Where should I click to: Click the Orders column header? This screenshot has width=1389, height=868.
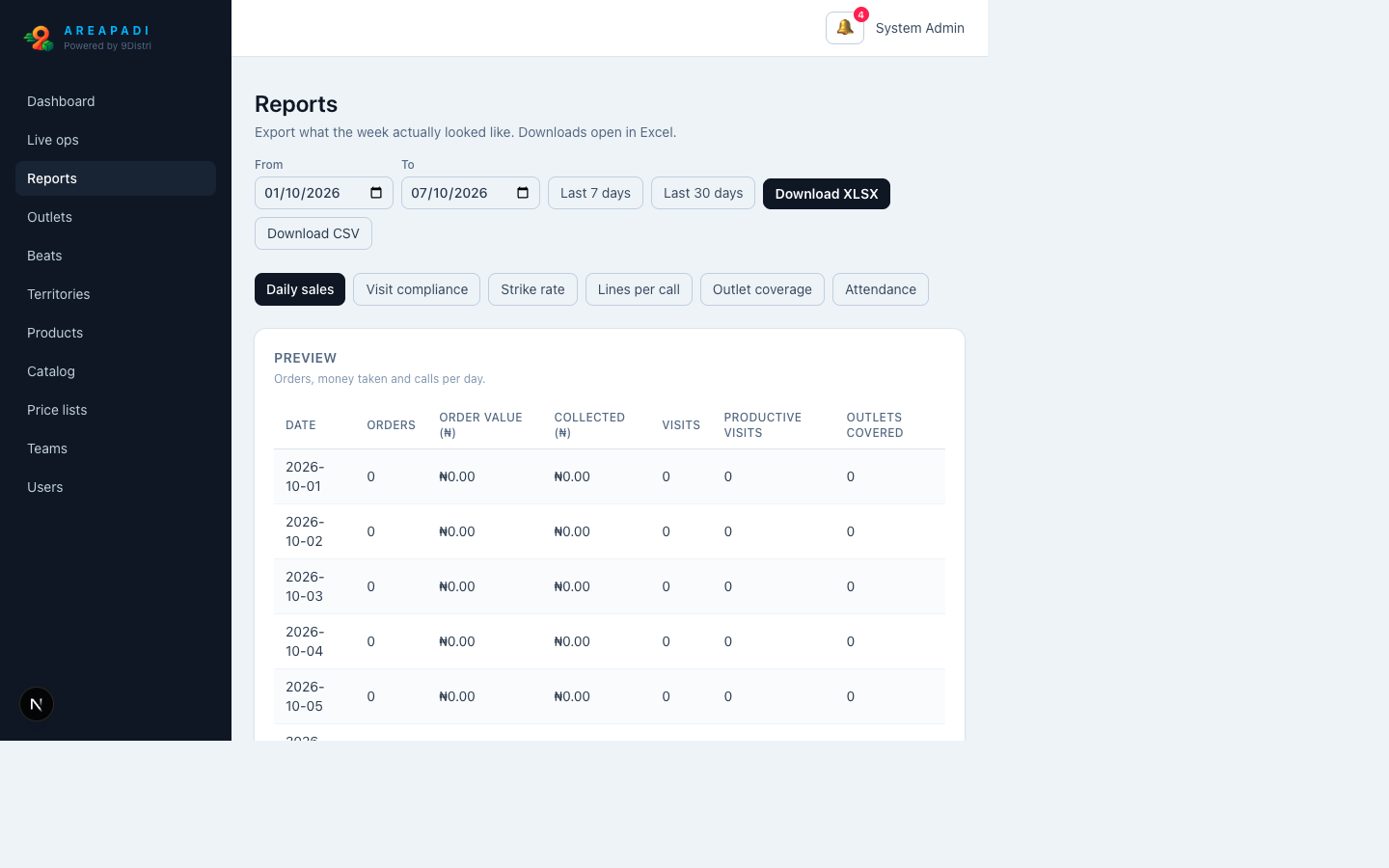click(392, 425)
